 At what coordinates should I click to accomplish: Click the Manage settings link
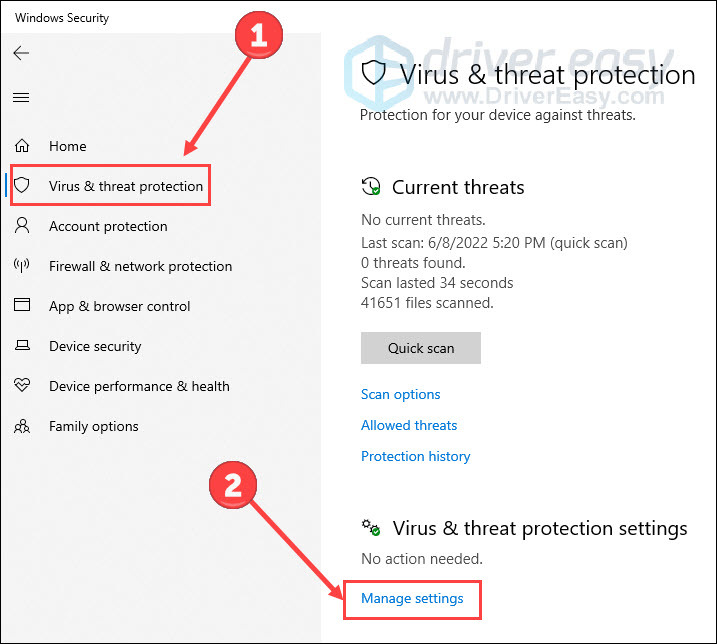[x=412, y=598]
